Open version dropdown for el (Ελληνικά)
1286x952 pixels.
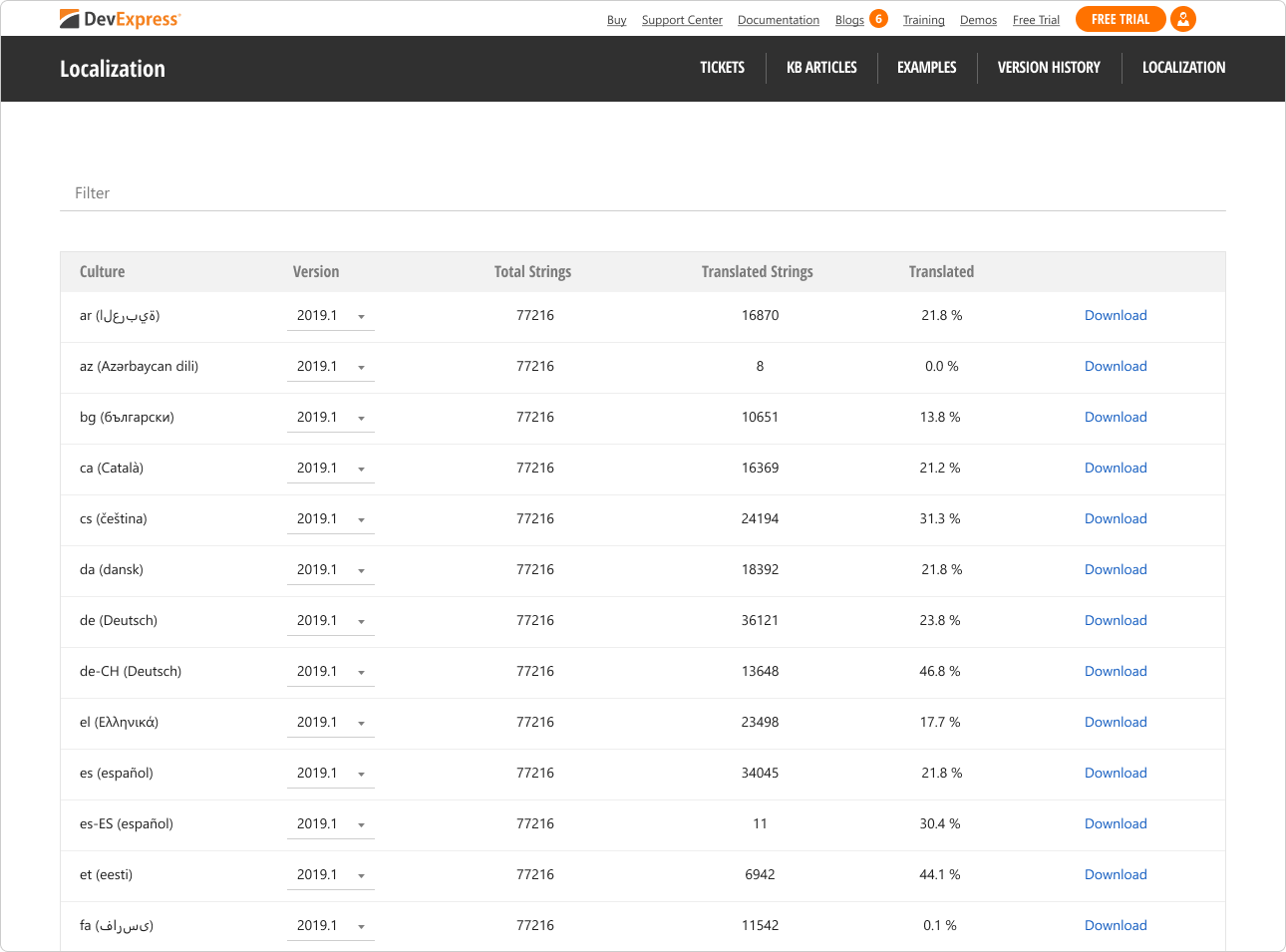331,723
